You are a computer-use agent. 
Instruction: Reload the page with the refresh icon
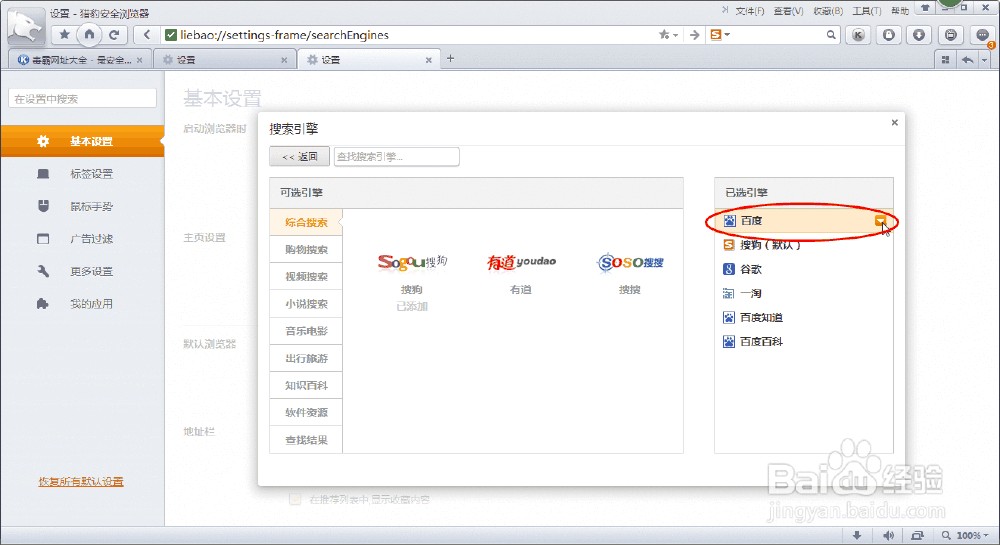114,34
